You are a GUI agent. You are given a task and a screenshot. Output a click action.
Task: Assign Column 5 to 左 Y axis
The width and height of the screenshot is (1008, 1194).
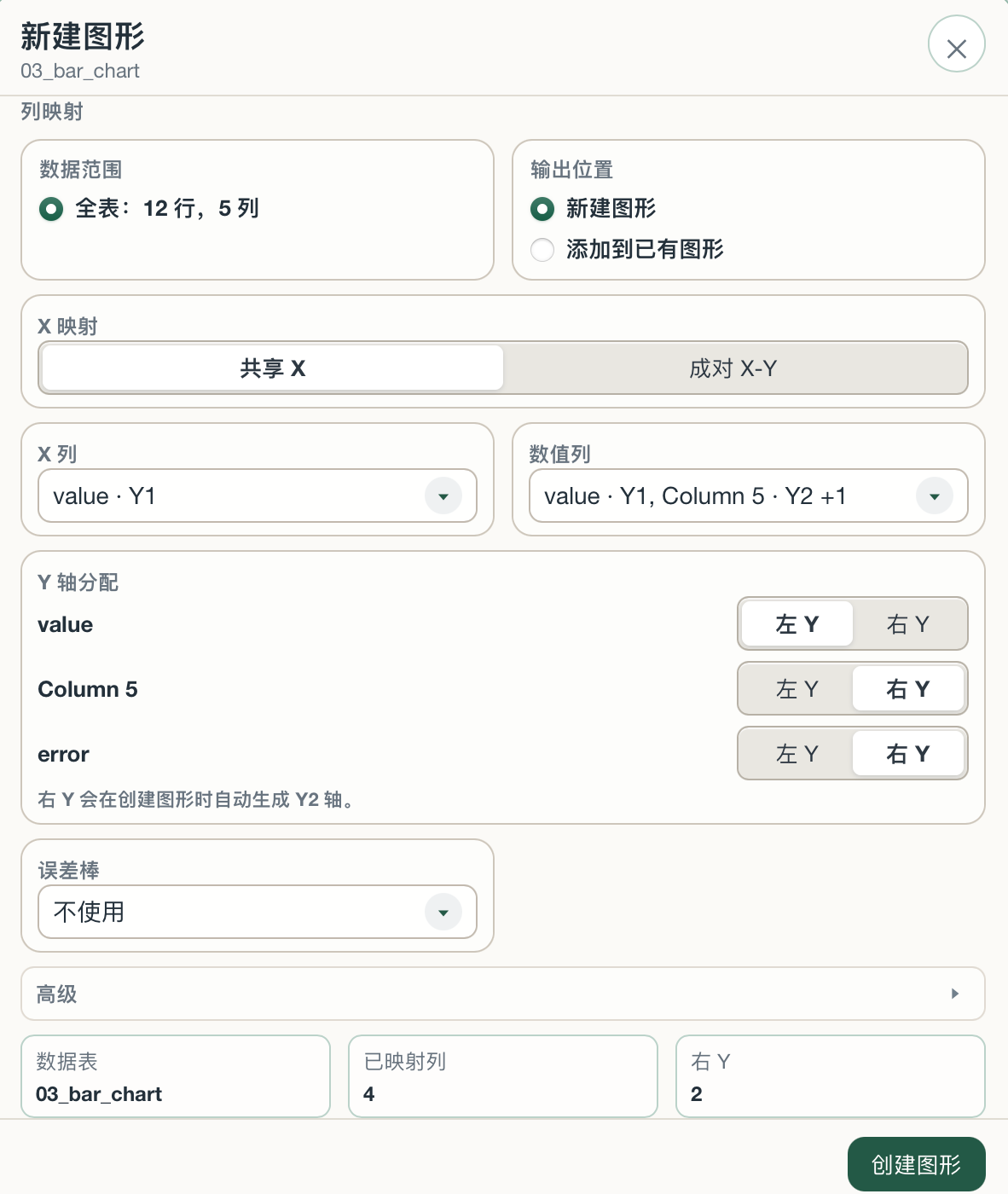coord(797,689)
